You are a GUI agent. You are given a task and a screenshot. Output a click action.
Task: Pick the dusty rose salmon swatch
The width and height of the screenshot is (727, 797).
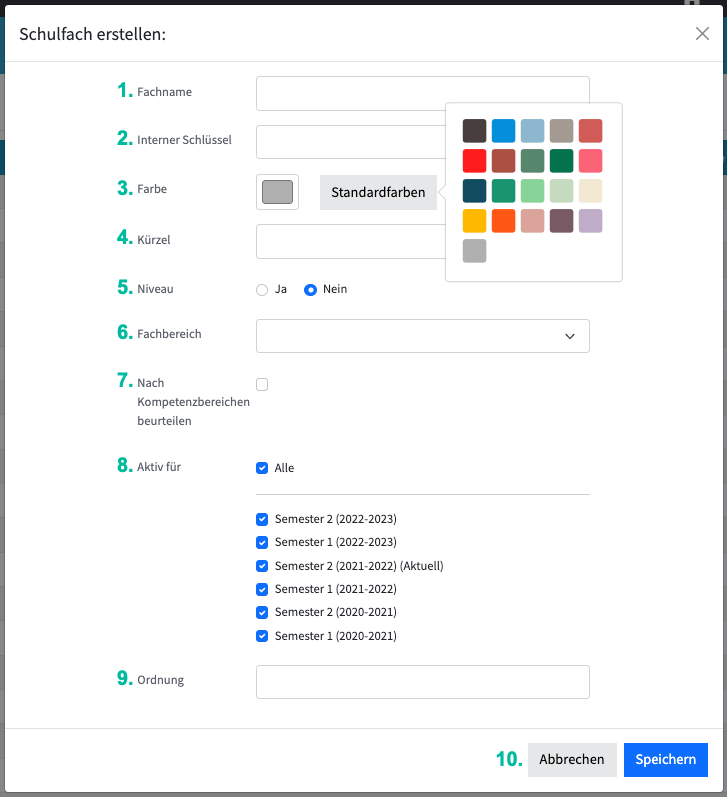[532, 221]
